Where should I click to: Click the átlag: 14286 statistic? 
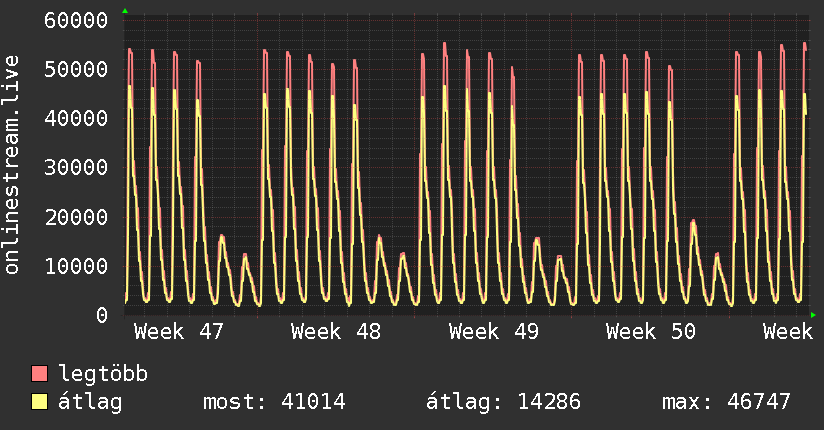503,402
